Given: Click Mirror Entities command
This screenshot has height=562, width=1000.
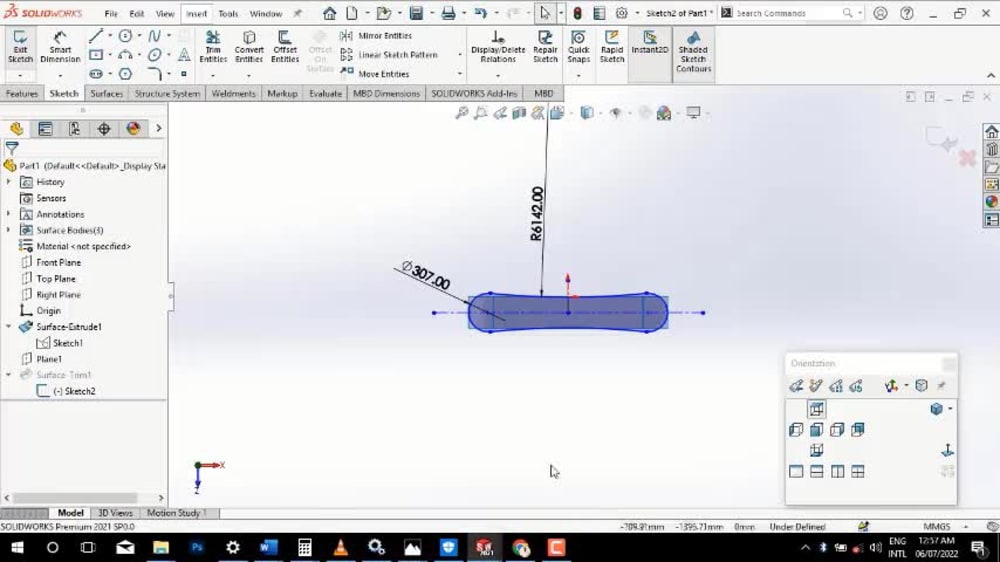Looking at the screenshot, I should 377,36.
